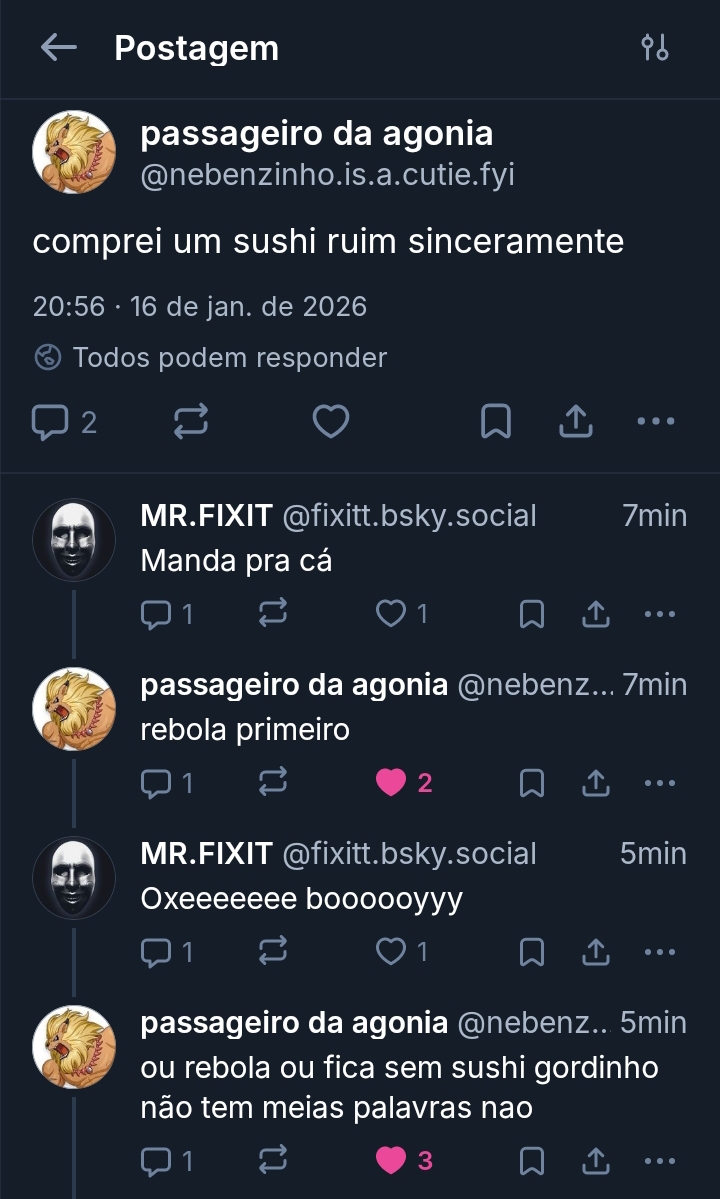Open more options on main post
This screenshot has height=1199, width=720.
click(x=656, y=423)
